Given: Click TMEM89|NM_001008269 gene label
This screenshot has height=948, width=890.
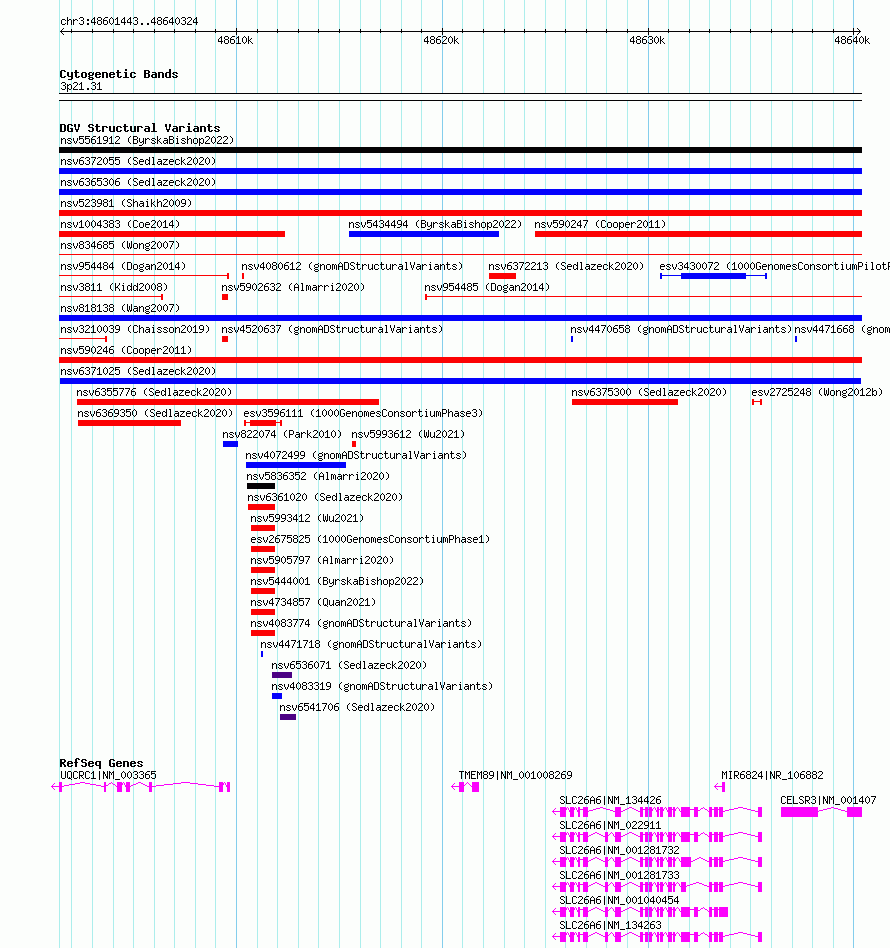Looking at the screenshot, I should click(515, 775).
